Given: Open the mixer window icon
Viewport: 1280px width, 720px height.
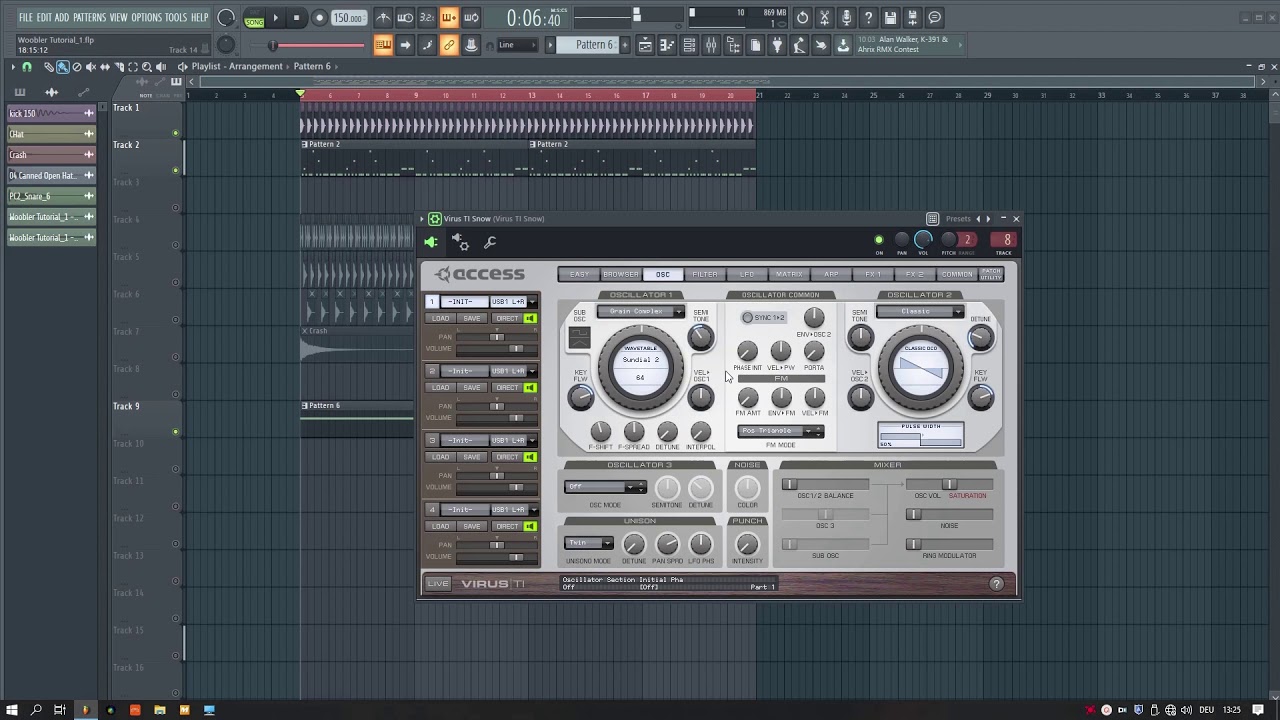Looking at the screenshot, I should (711, 45).
